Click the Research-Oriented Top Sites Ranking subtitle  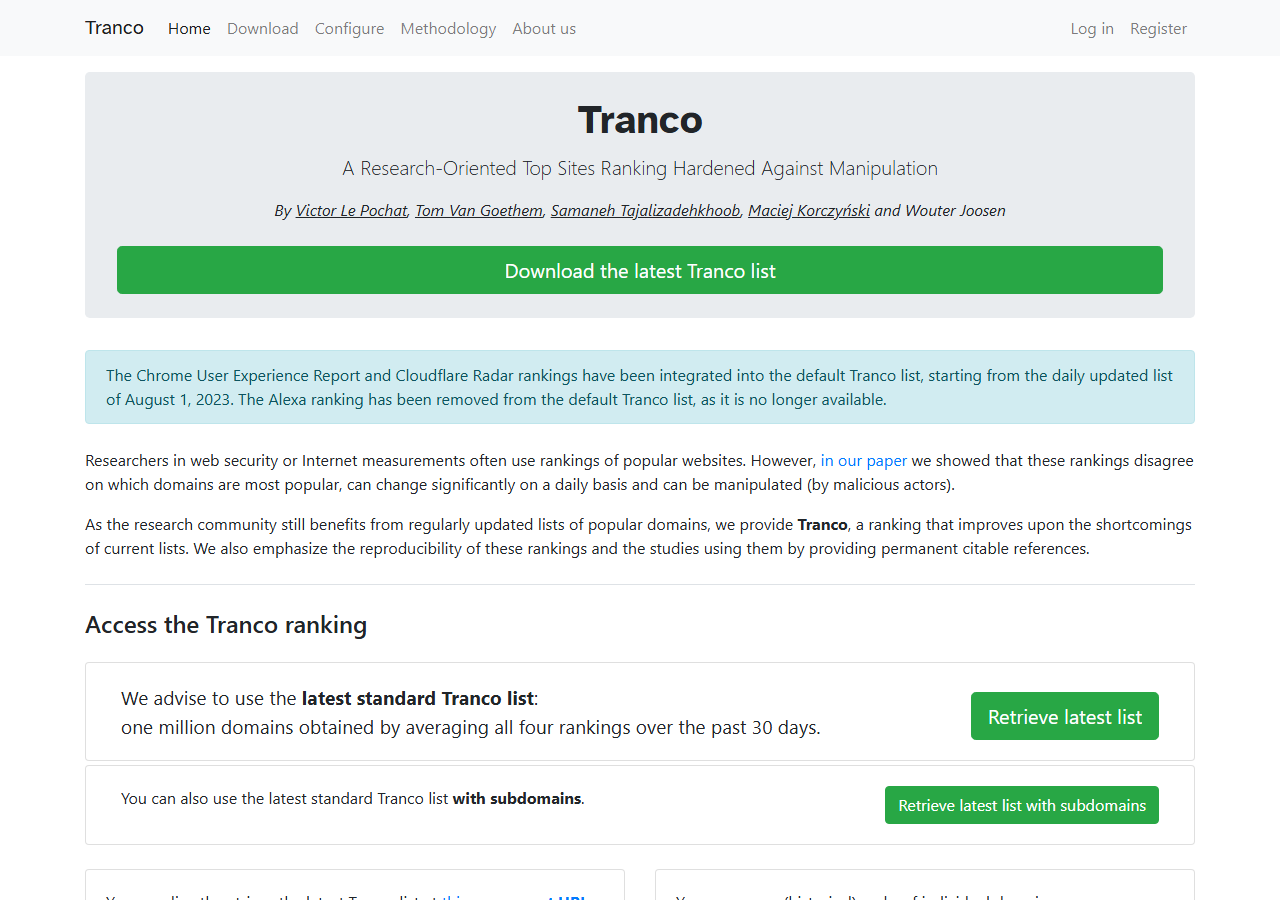(640, 168)
